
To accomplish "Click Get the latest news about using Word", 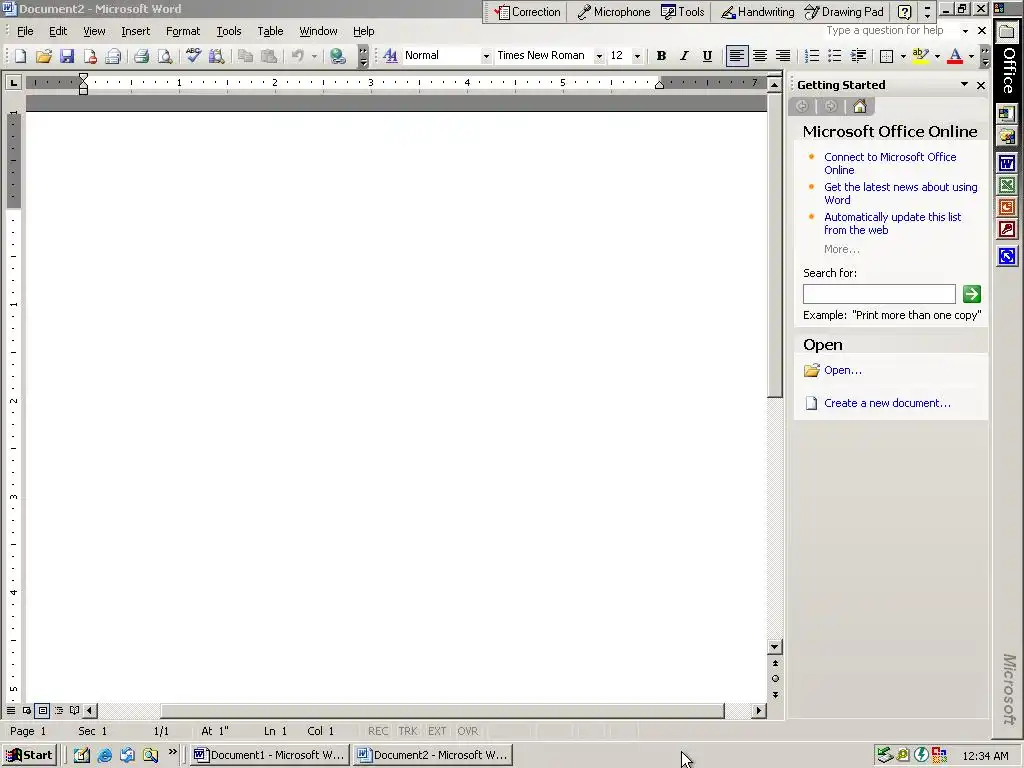I will pyautogui.click(x=901, y=193).
